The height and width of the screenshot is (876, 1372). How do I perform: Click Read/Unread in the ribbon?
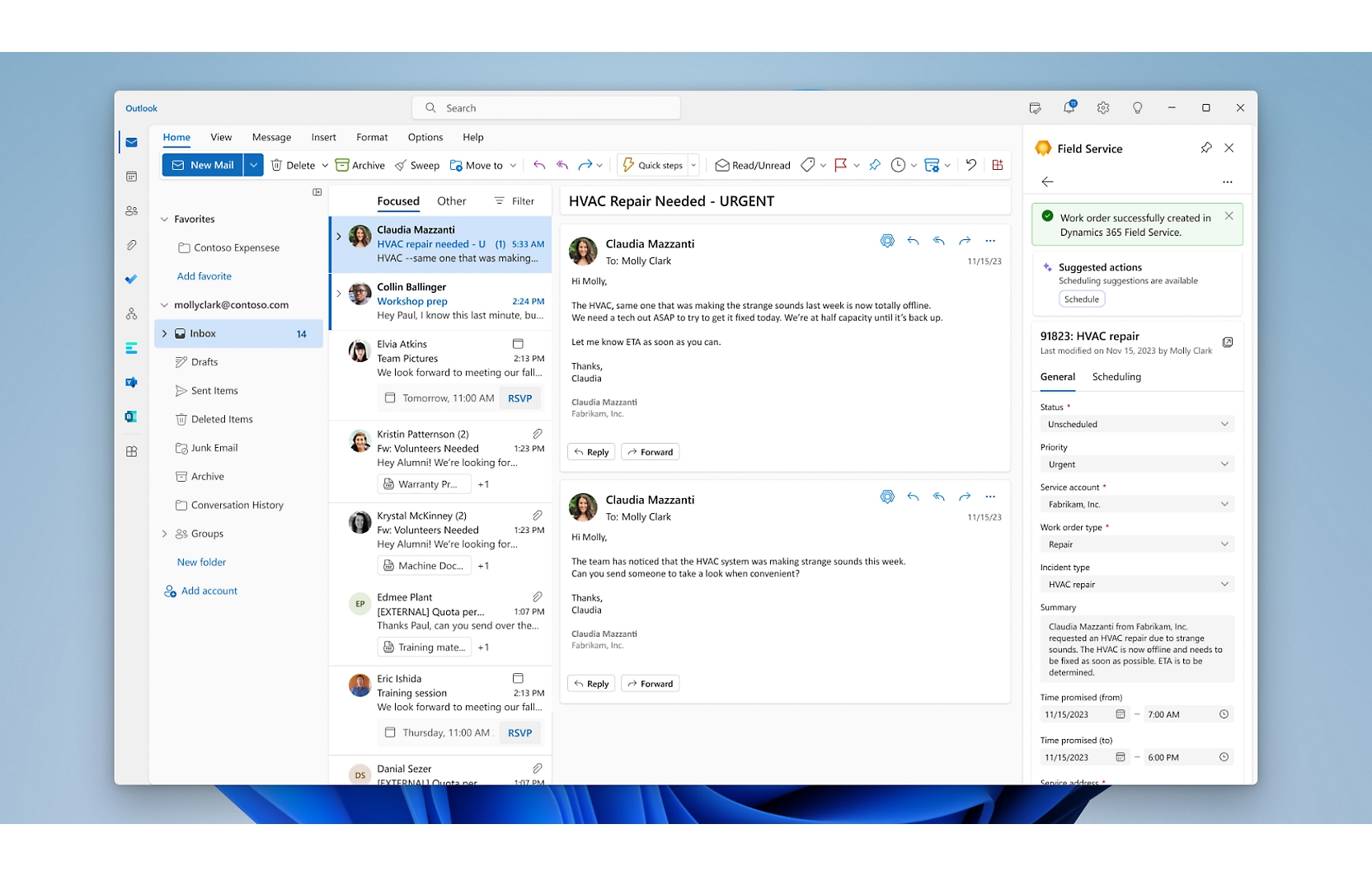[753, 165]
